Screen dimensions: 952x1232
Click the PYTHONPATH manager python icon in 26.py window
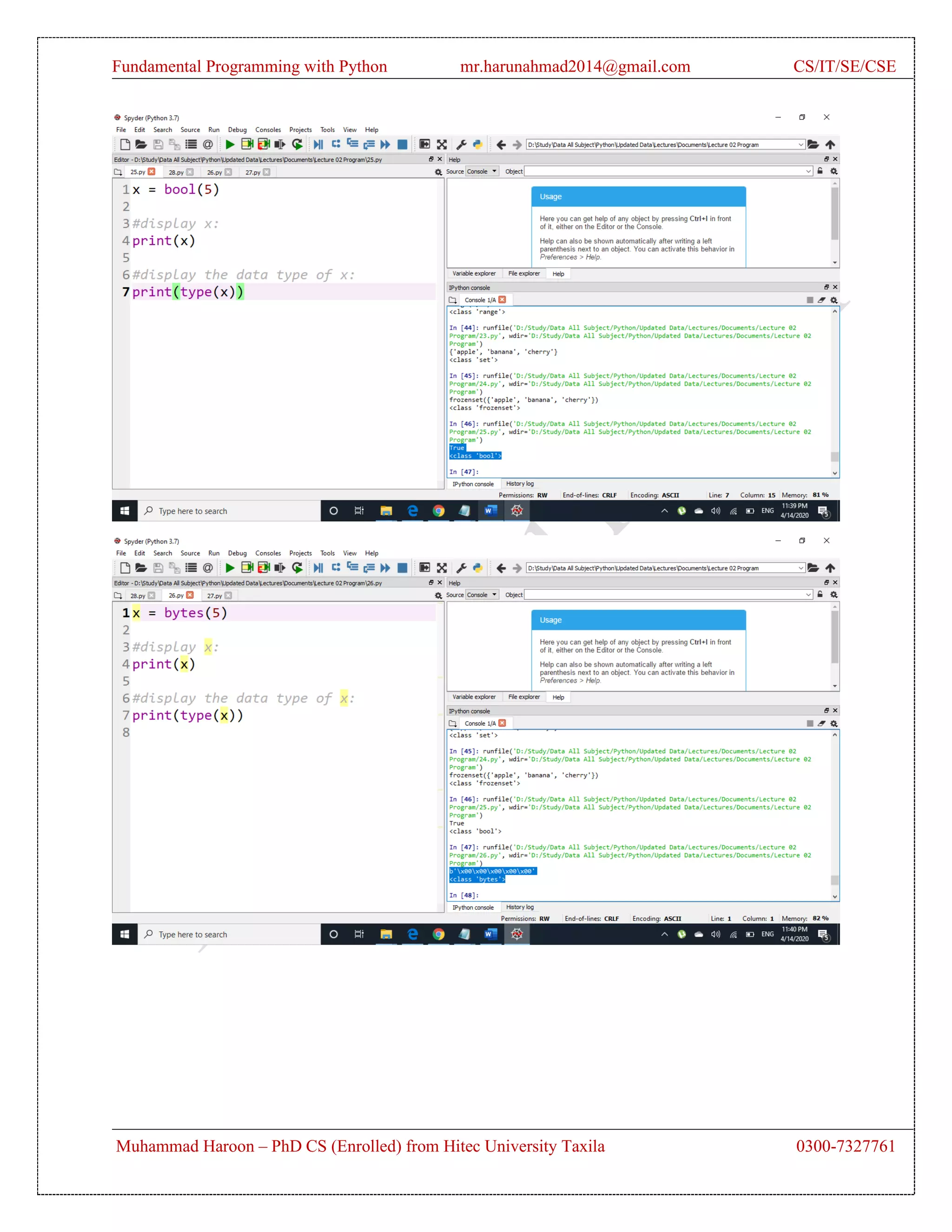pos(478,568)
